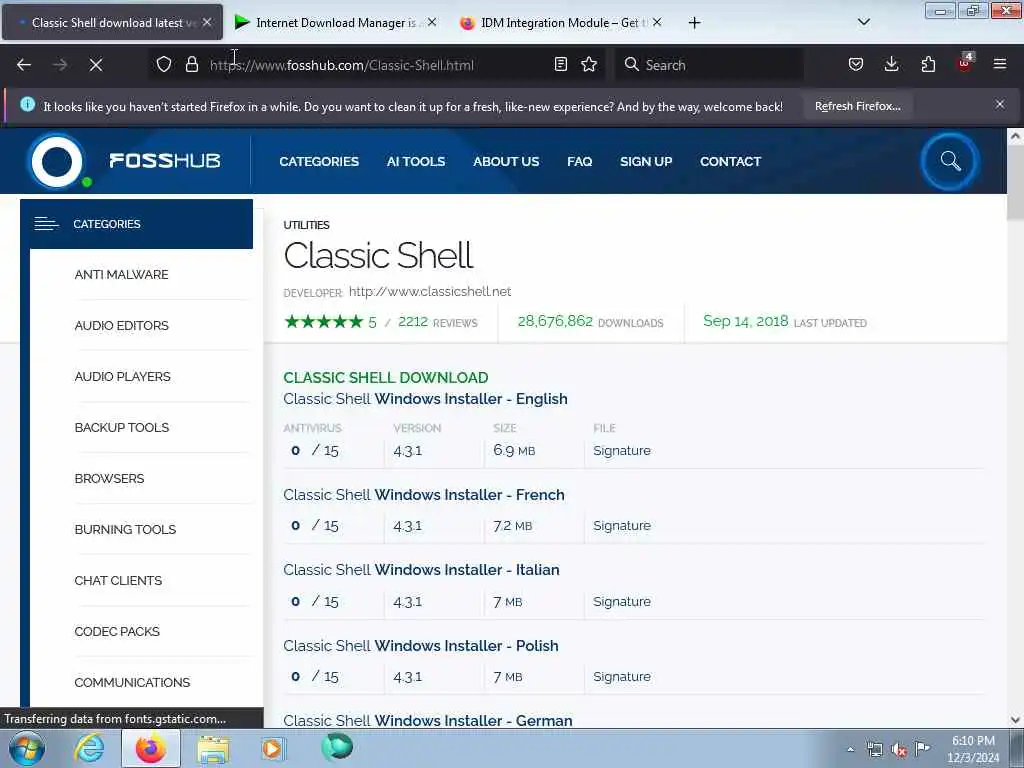Close the Classic Shell tab
Viewport: 1024px width, 768px height.
(x=207, y=22)
